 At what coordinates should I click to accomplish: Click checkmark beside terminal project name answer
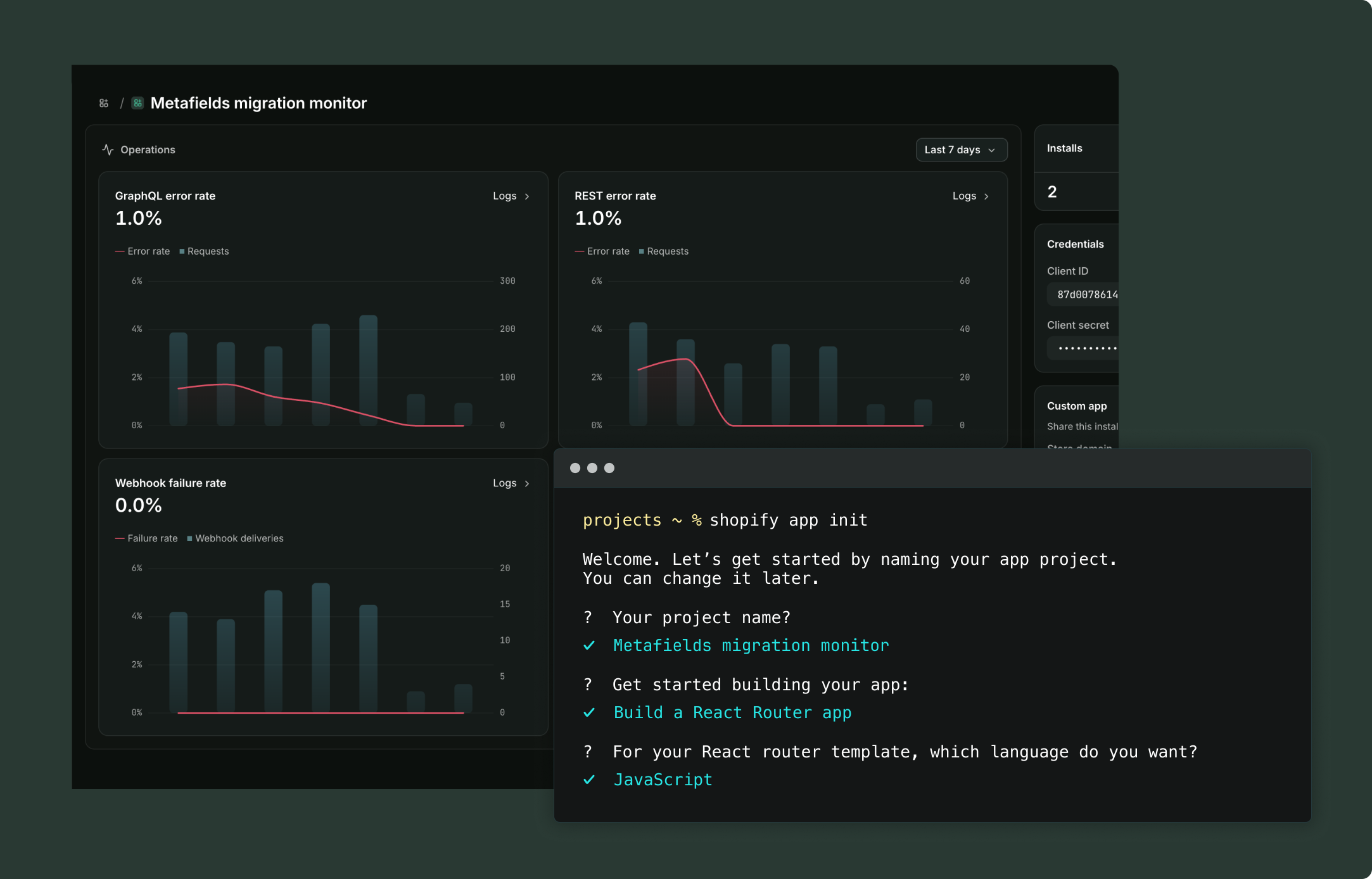click(x=589, y=645)
